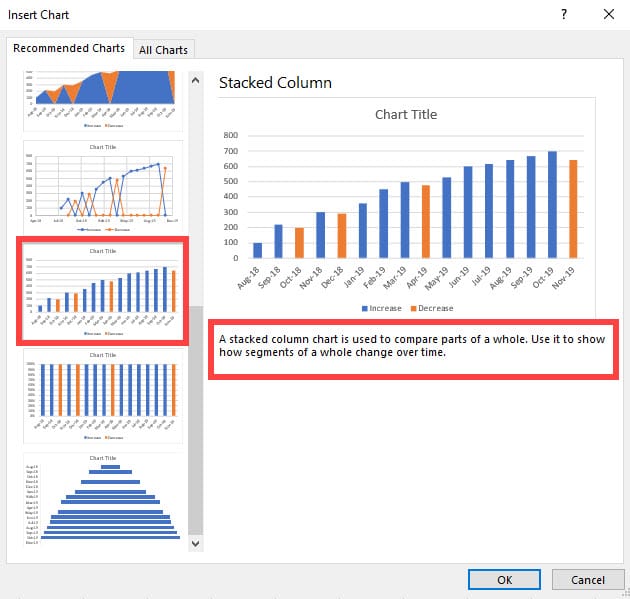Click the blue Increase legend entry in preview
This screenshot has height=599, width=630.
(x=382, y=308)
